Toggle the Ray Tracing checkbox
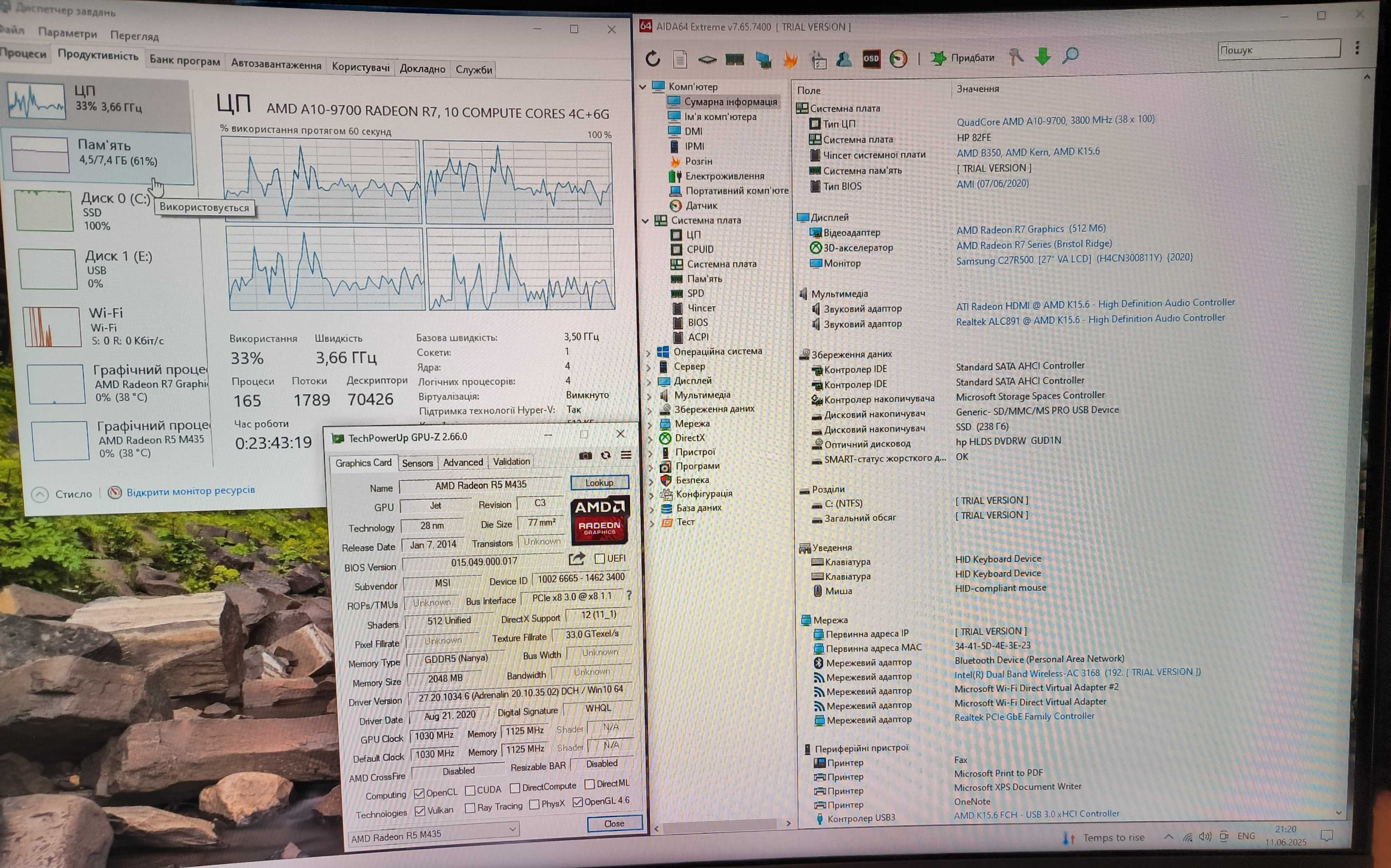The width and height of the screenshot is (1391, 868). click(470, 808)
